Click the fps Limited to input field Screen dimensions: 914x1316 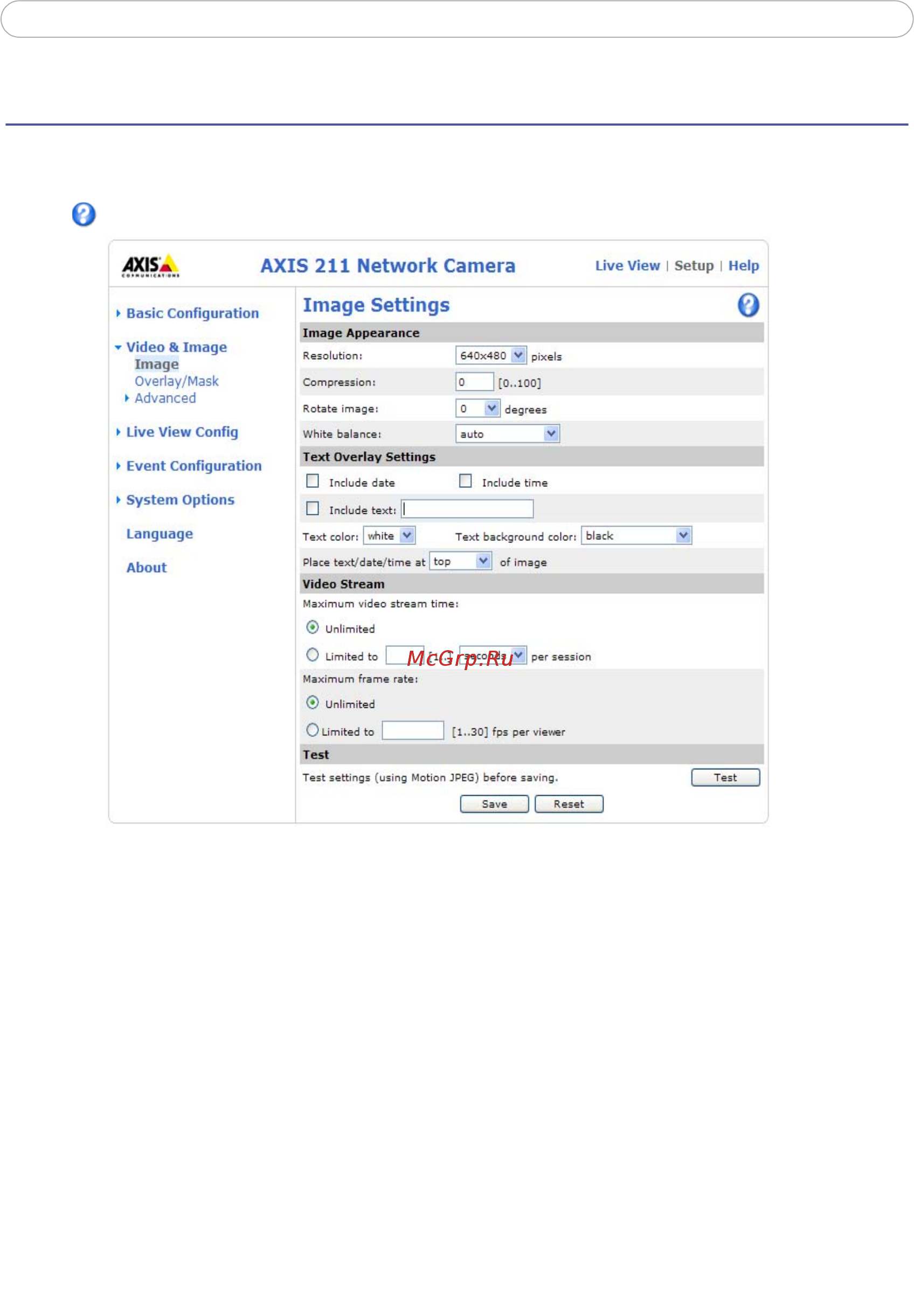[413, 730]
